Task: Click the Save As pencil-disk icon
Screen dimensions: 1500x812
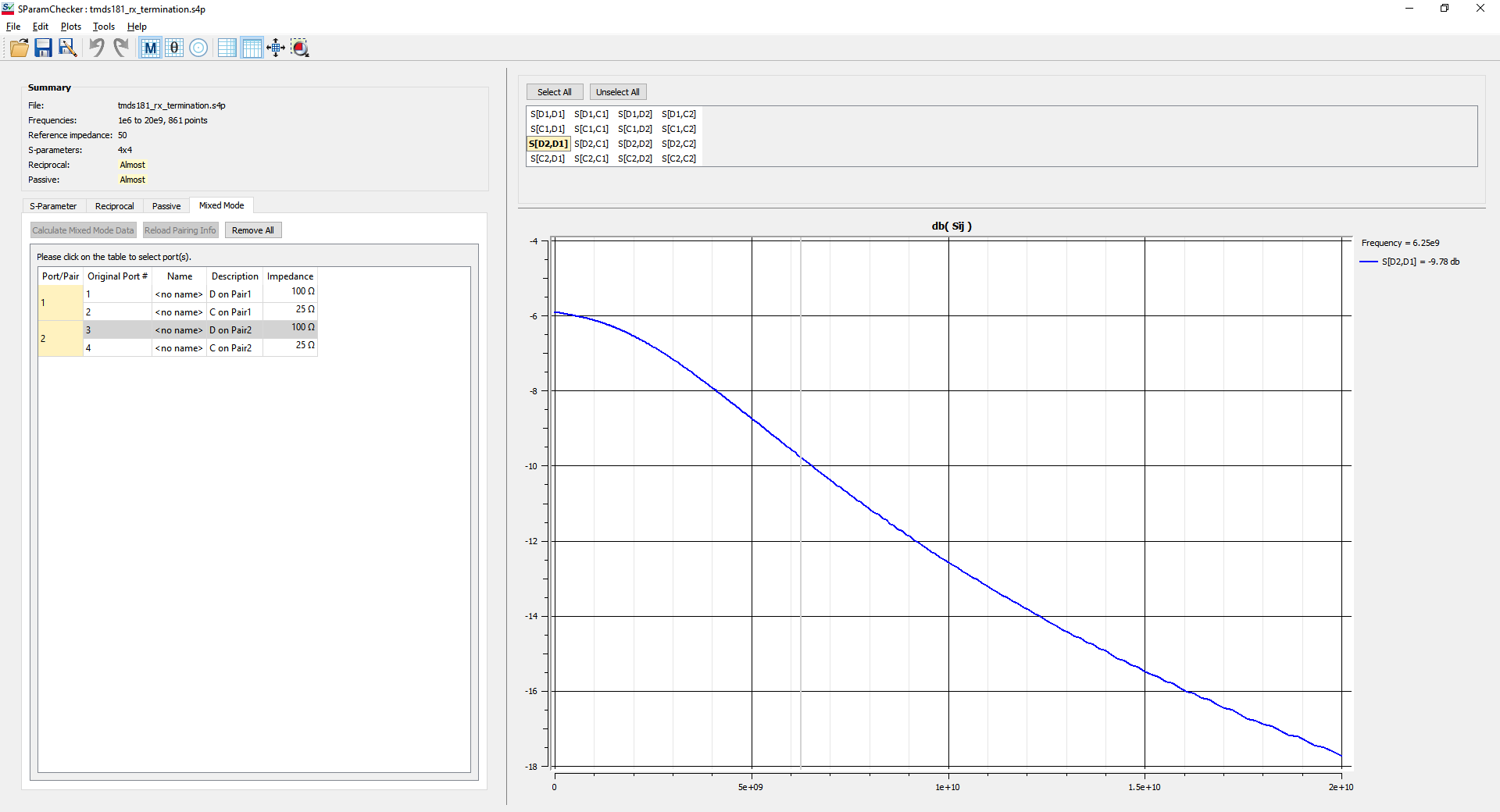Action: pos(68,48)
